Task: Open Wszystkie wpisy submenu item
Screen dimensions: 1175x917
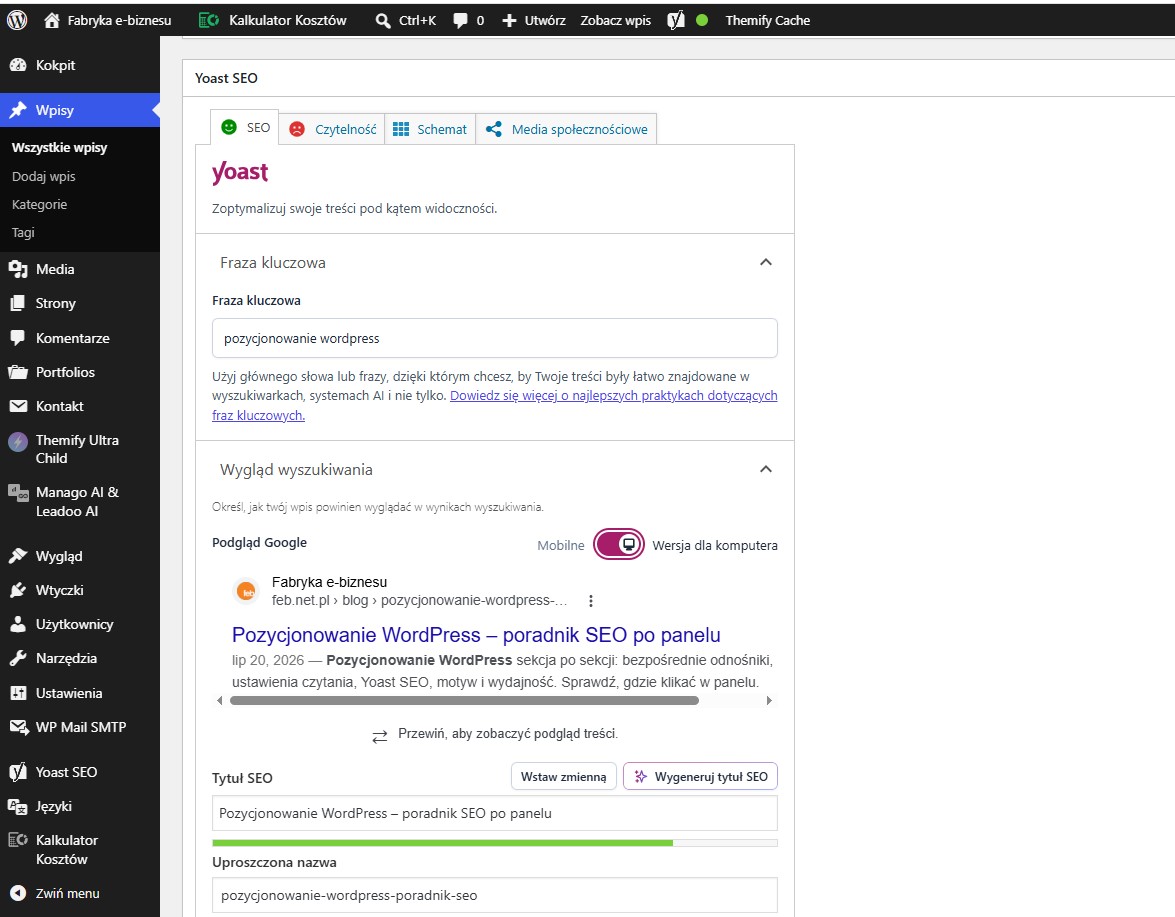Action: coord(60,148)
